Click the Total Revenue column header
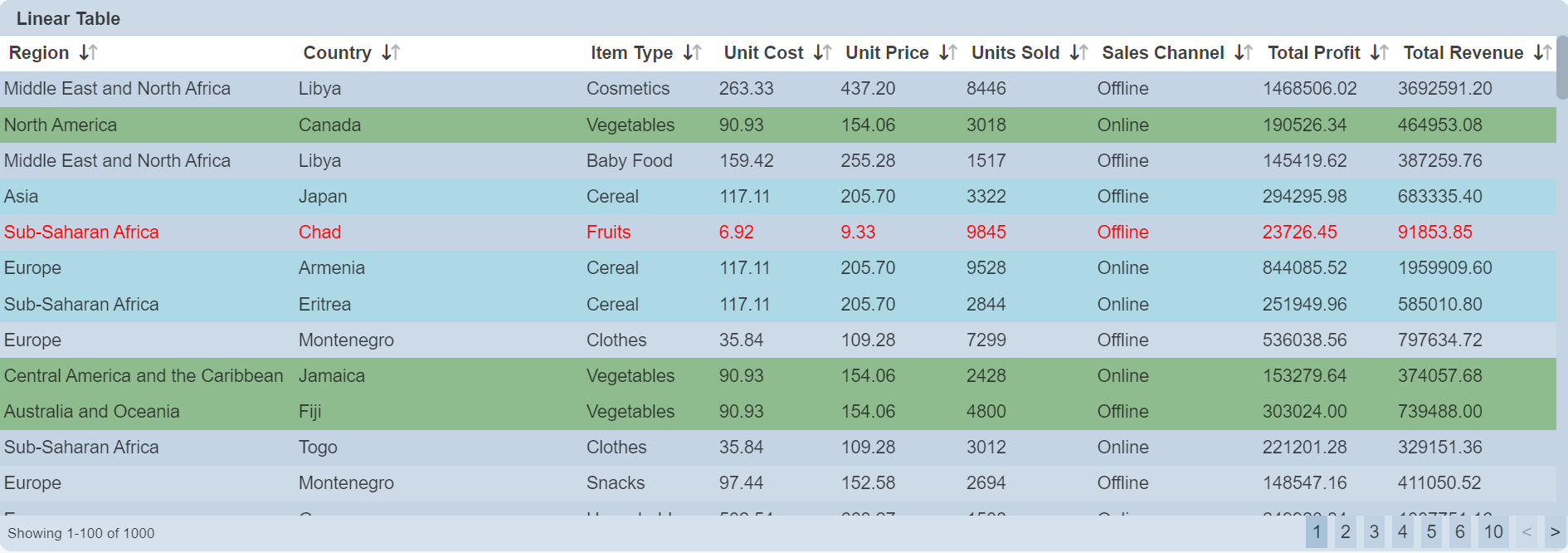Viewport: 1568px width, 553px height. tap(1463, 53)
